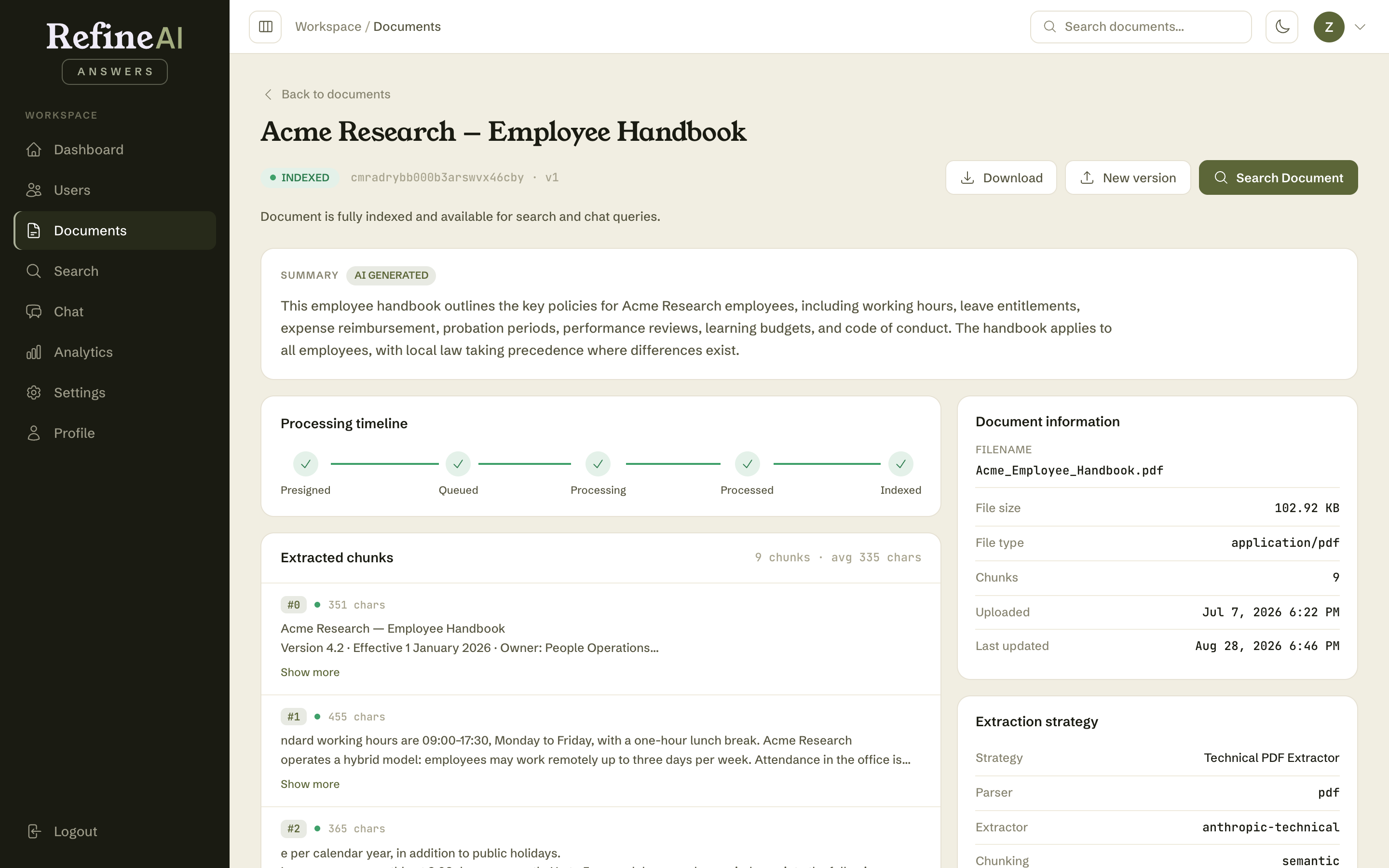The image size is (1389, 868).
Task: Click the New version button
Action: [x=1128, y=178]
